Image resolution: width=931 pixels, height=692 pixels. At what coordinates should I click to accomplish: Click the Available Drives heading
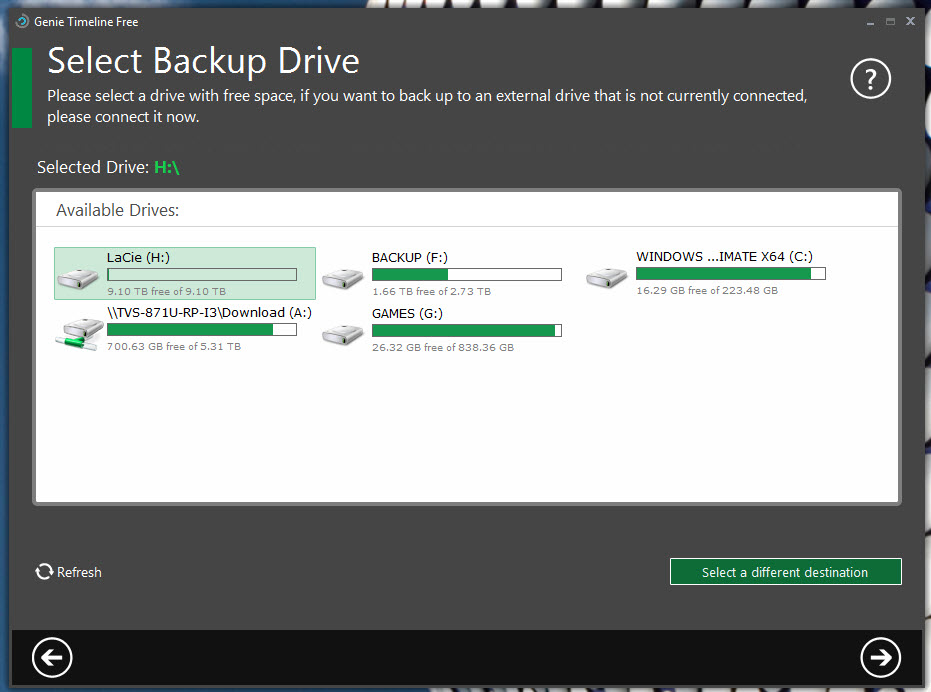(118, 210)
